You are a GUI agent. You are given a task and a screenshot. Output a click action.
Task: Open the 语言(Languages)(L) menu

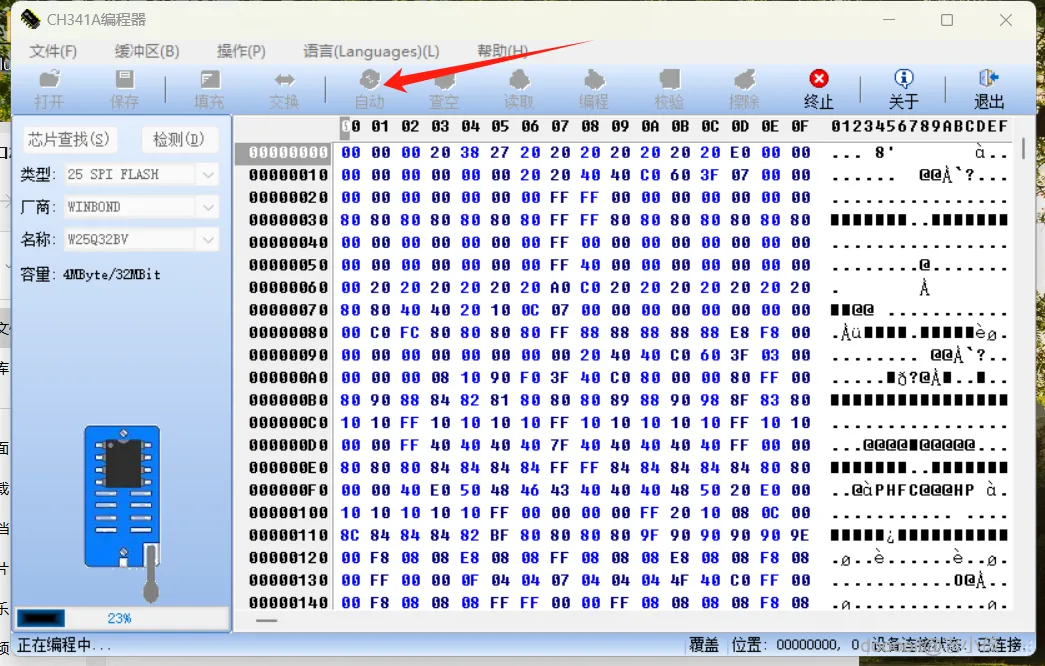pyautogui.click(x=371, y=51)
